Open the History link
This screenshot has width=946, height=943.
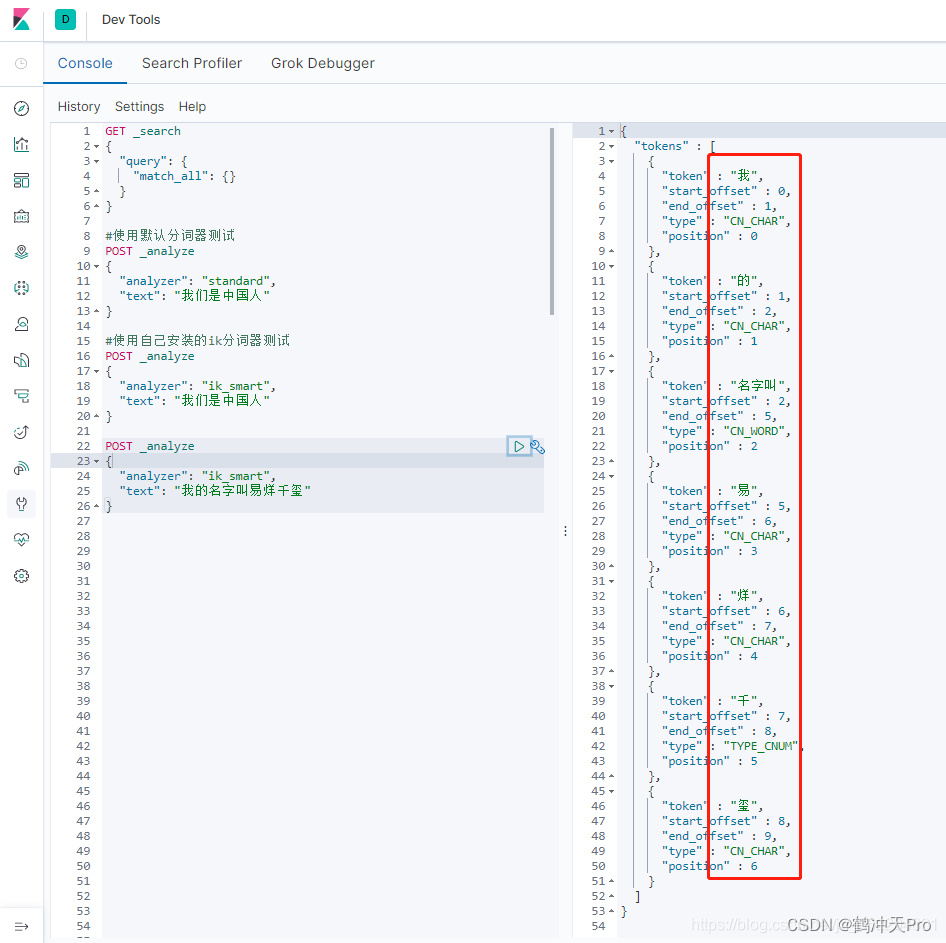coord(79,107)
